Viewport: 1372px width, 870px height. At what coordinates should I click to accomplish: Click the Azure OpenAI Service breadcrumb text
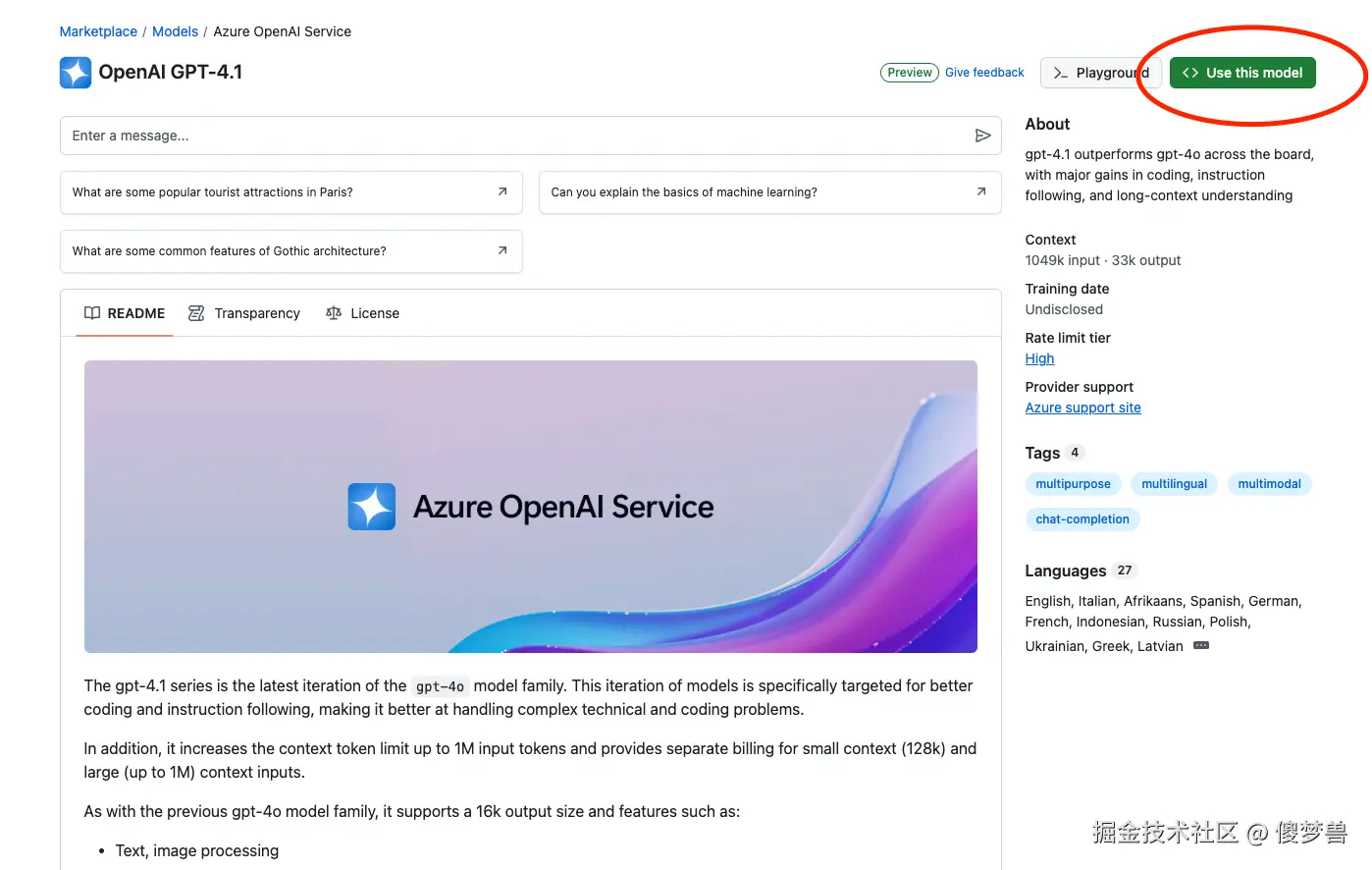(282, 31)
